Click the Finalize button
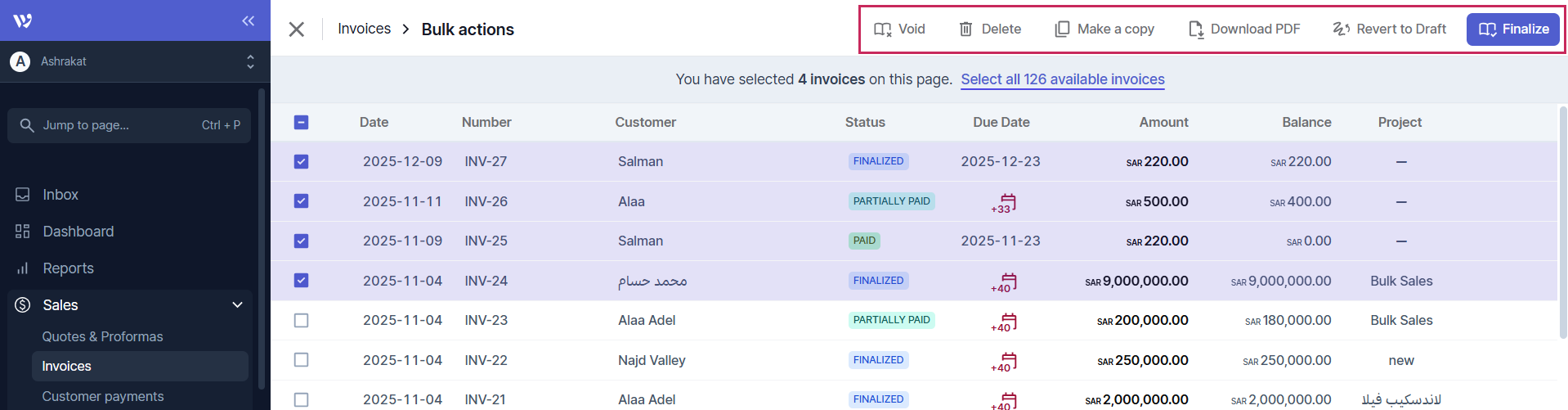 coord(1512,29)
